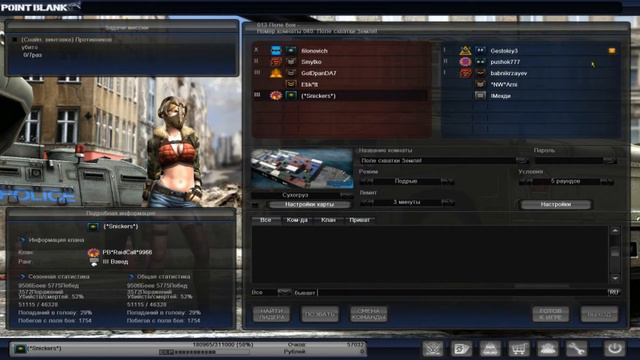Open the Сухогруз map dropdown arrow
This screenshot has width=640, height=360.
[346, 195]
